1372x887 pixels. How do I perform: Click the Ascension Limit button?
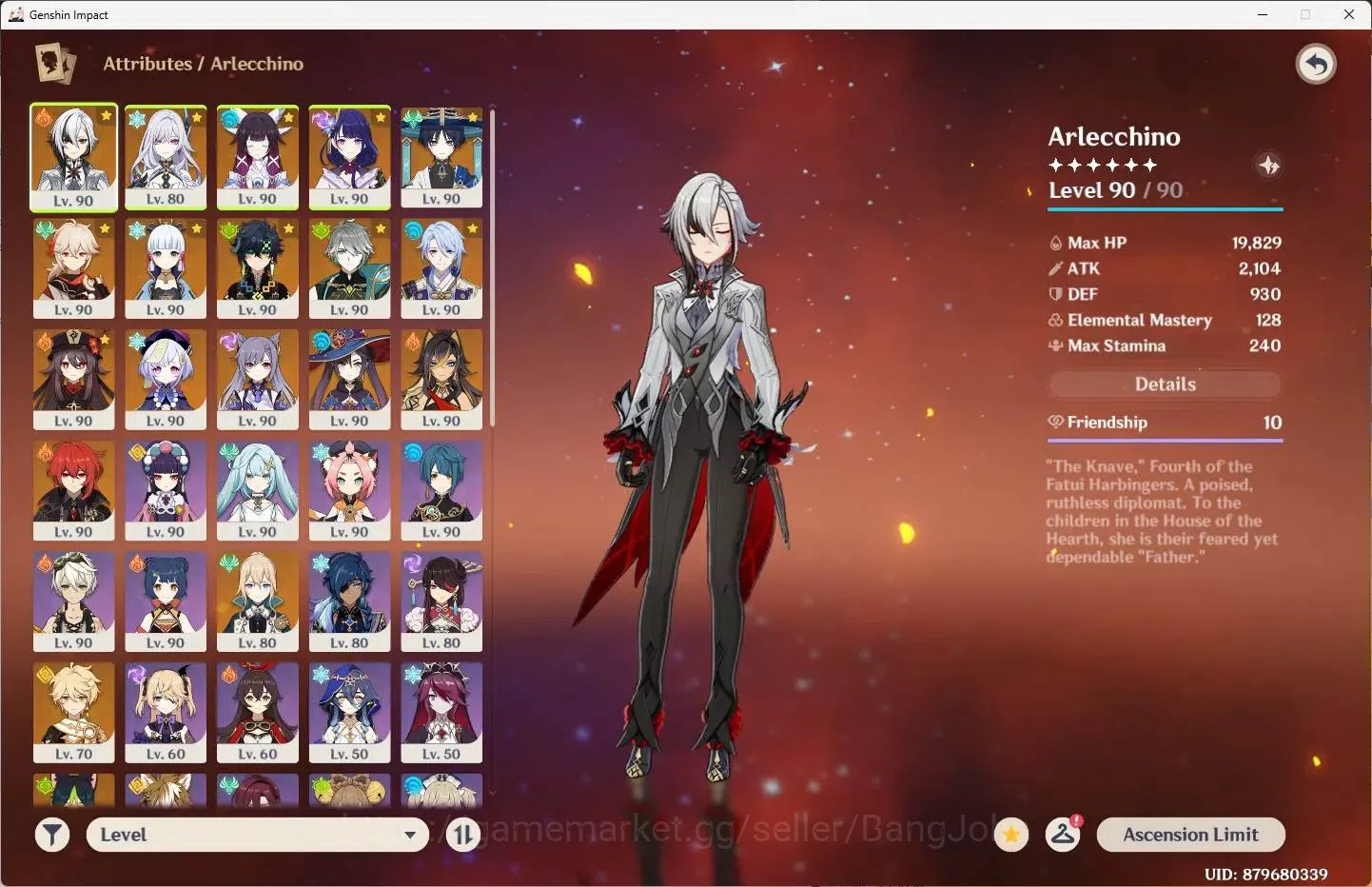pos(1190,835)
